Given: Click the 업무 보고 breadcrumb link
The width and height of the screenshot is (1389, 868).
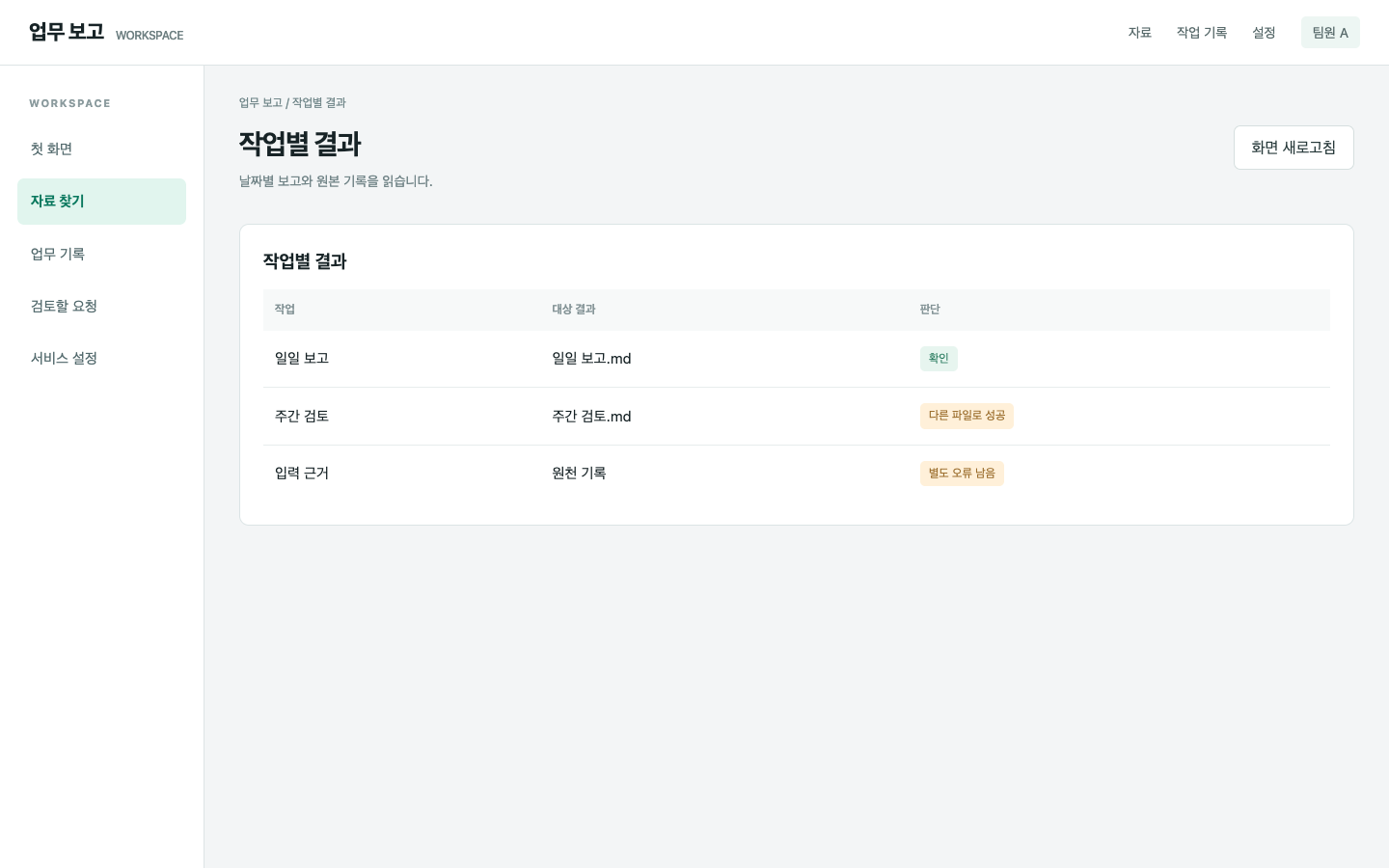Looking at the screenshot, I should (260, 102).
